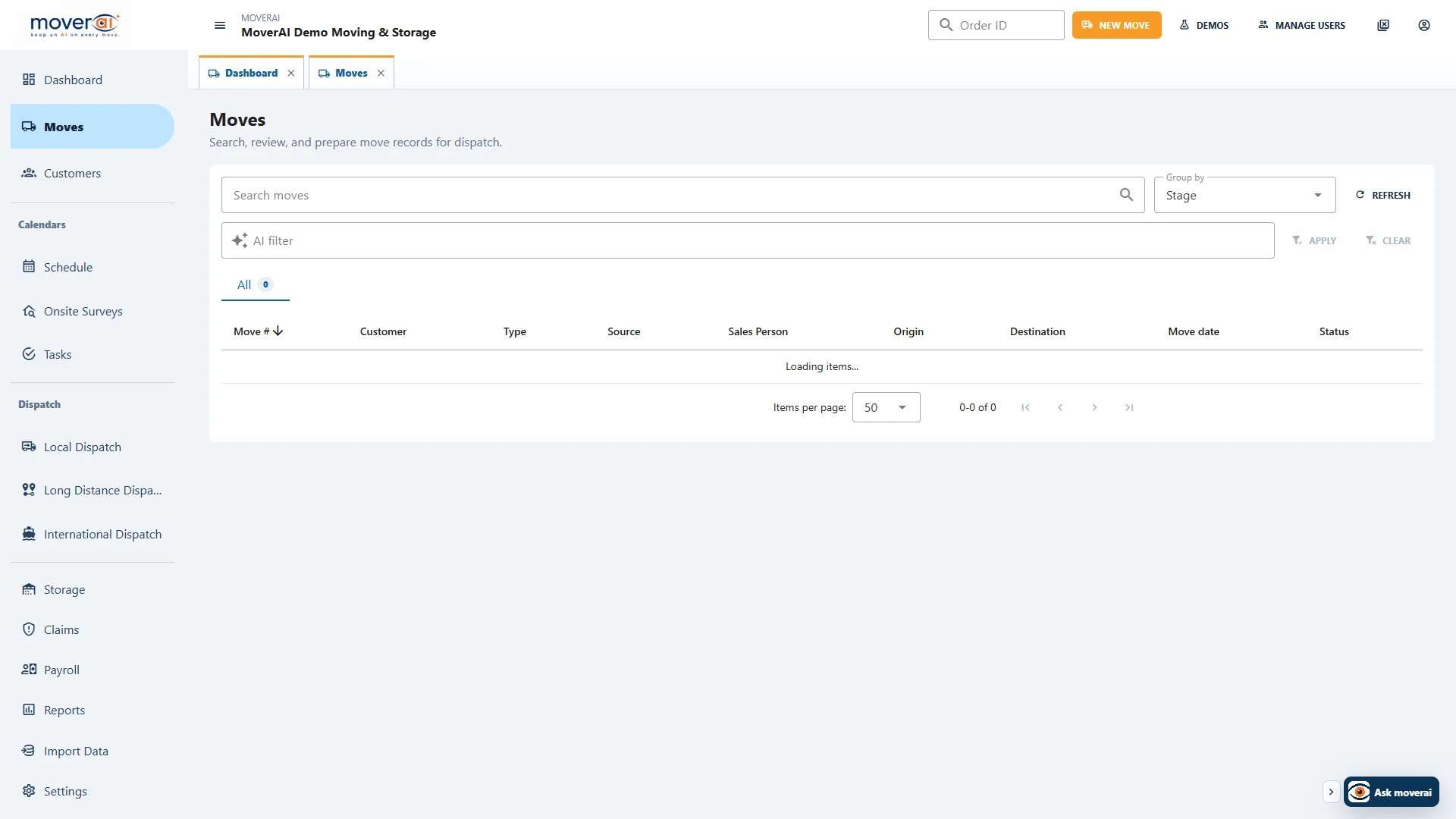Click the Storage warehouse icon
The width and height of the screenshot is (1456, 819).
(29, 589)
